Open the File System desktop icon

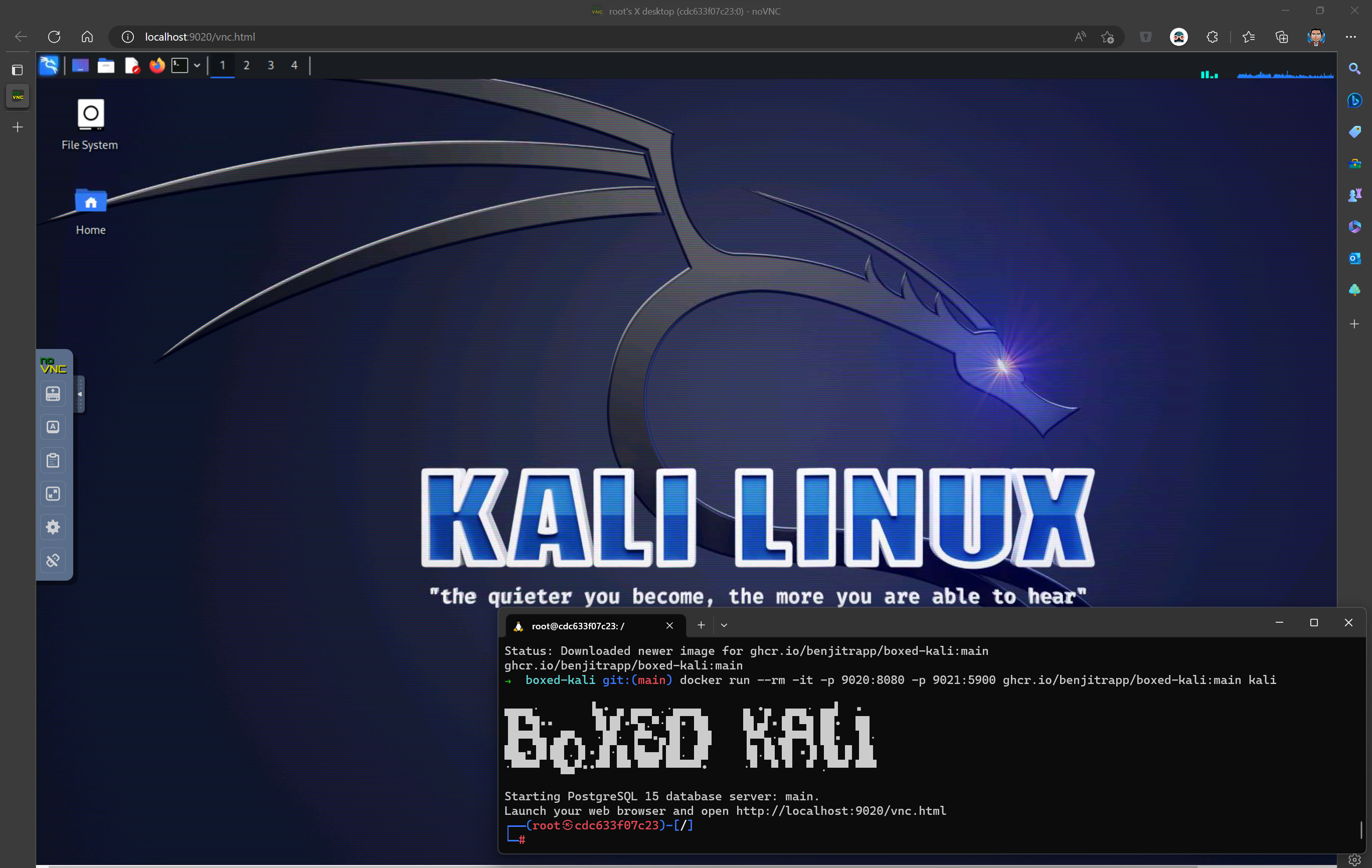tap(91, 114)
